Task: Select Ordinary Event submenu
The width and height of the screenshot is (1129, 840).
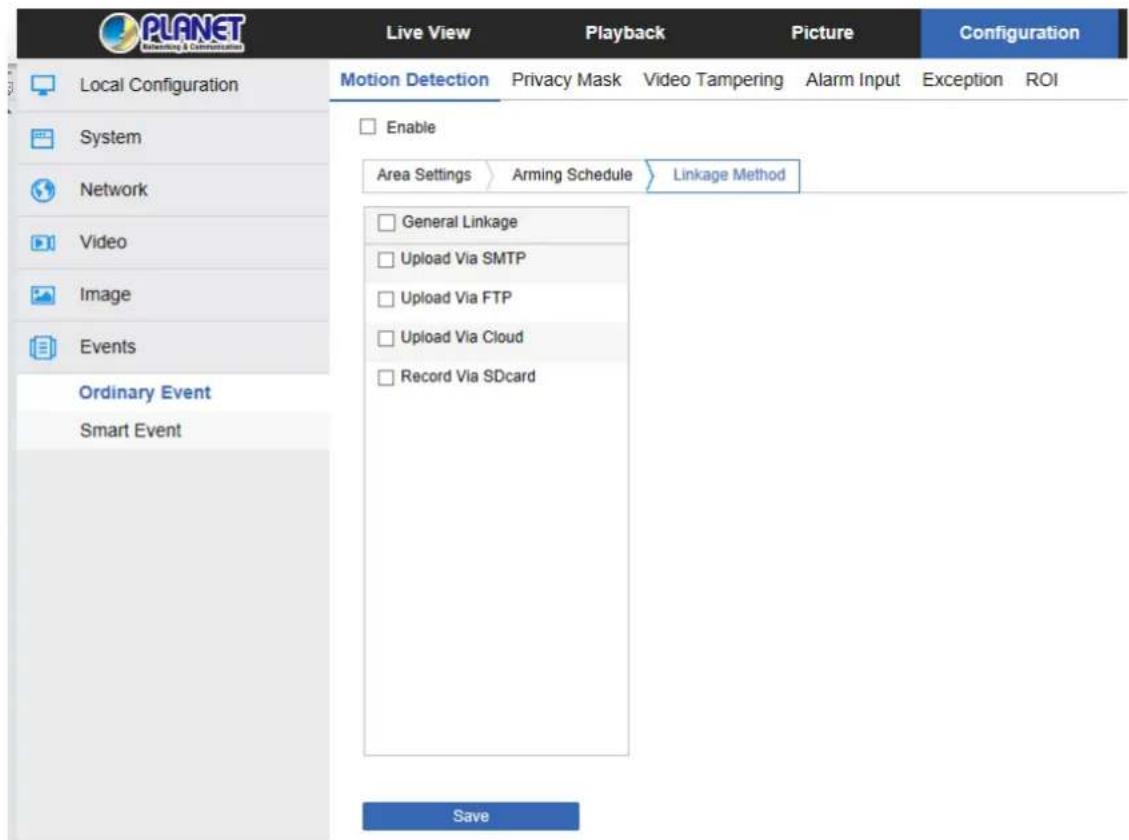Action: 145,392
